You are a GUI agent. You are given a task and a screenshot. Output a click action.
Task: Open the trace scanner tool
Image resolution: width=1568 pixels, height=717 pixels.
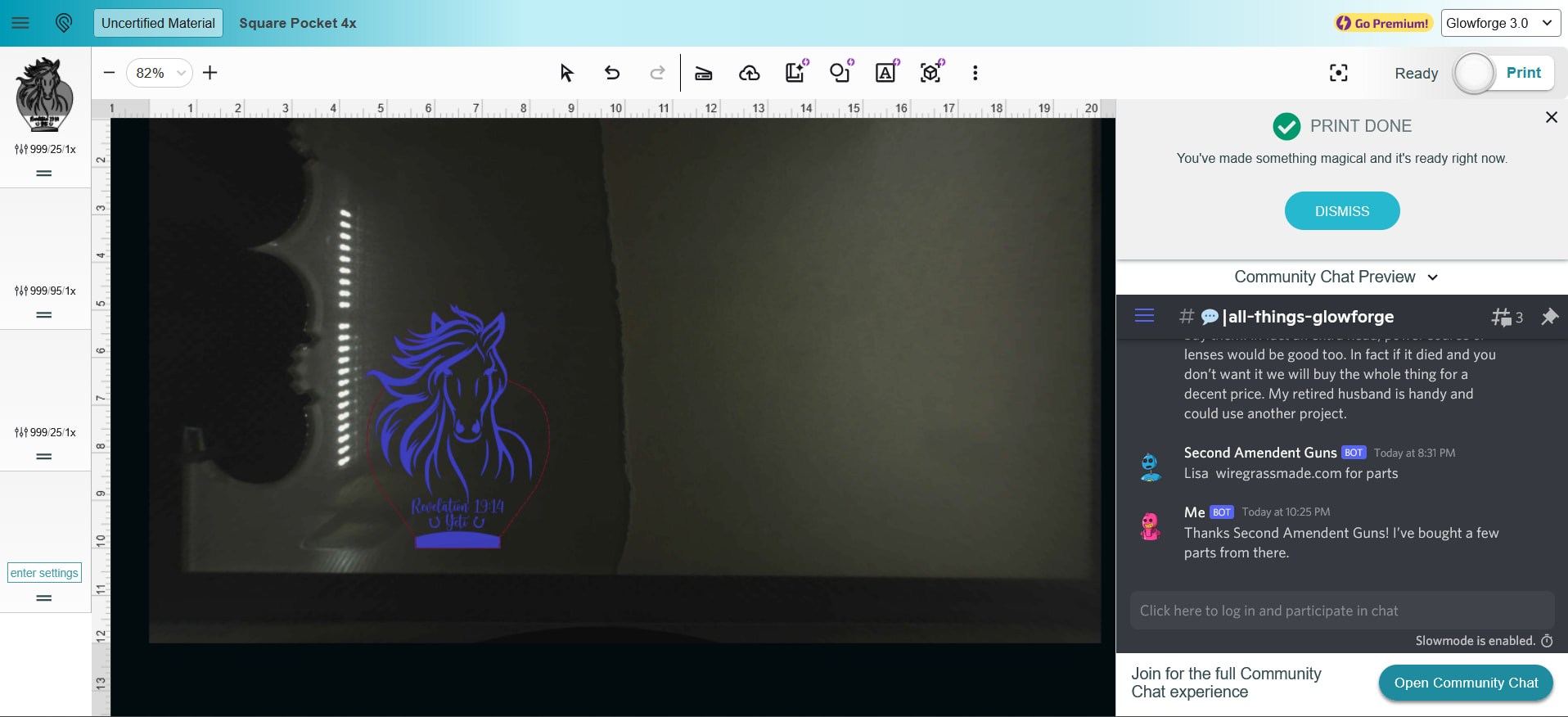(703, 74)
